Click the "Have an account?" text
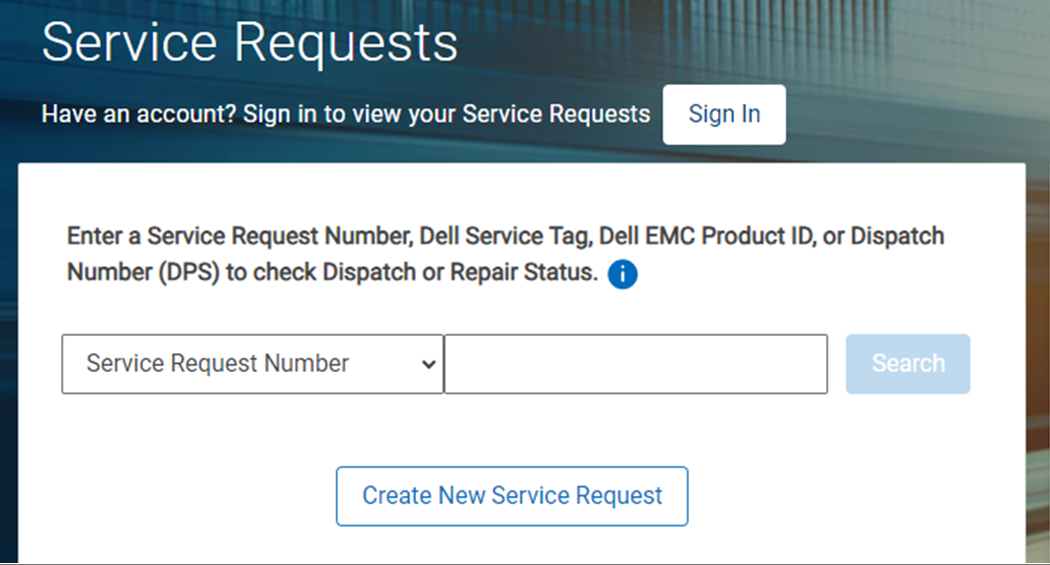Image resolution: width=1050 pixels, height=565 pixels. [x=139, y=114]
